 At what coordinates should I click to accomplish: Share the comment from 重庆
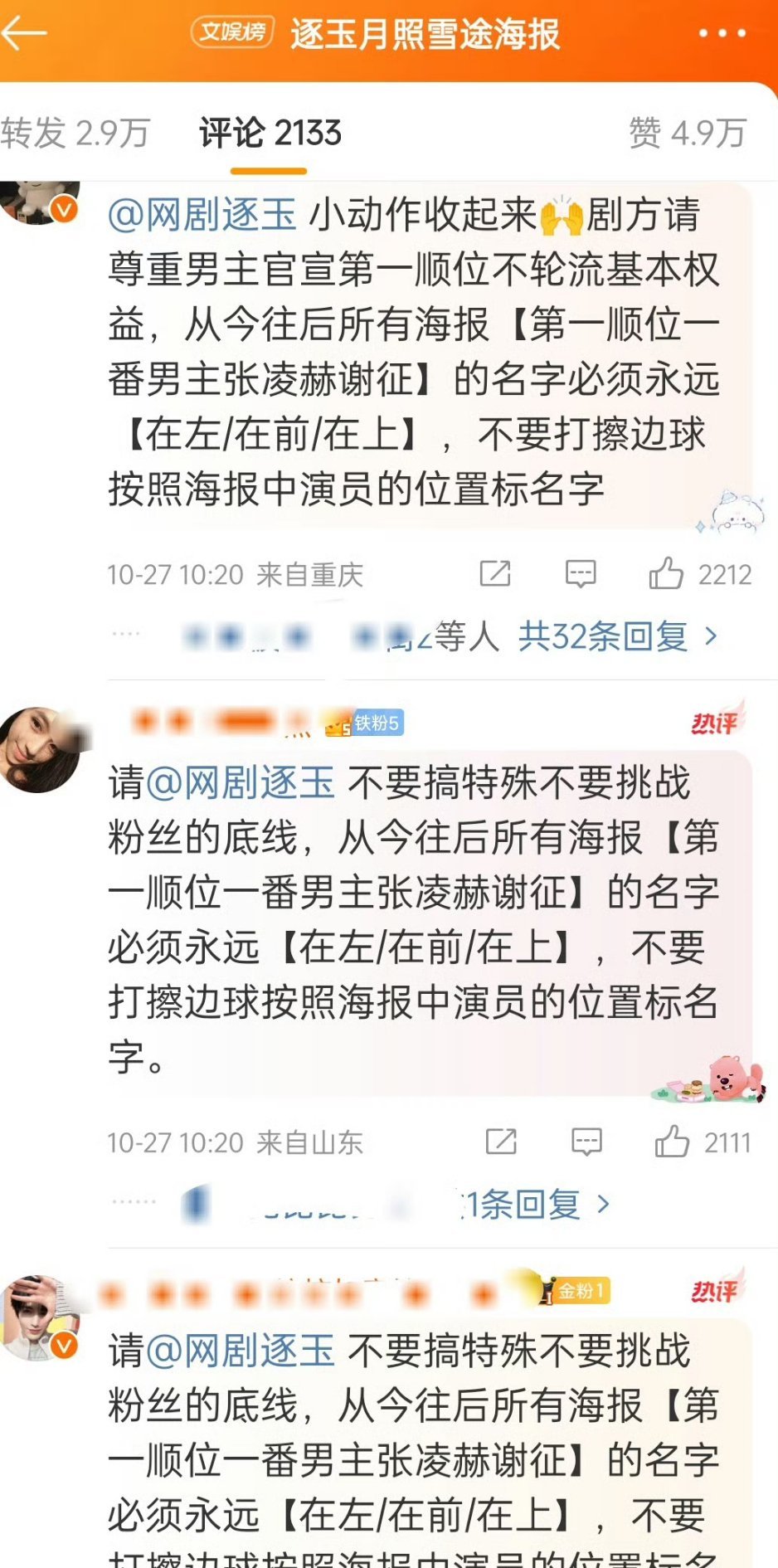(x=495, y=573)
